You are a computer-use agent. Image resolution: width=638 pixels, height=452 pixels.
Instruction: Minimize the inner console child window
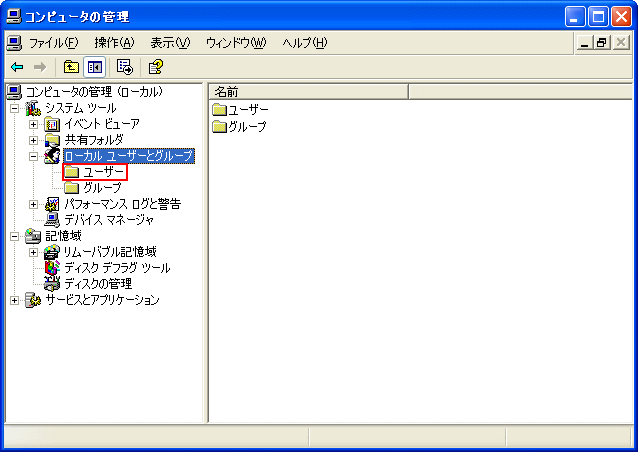click(x=584, y=43)
